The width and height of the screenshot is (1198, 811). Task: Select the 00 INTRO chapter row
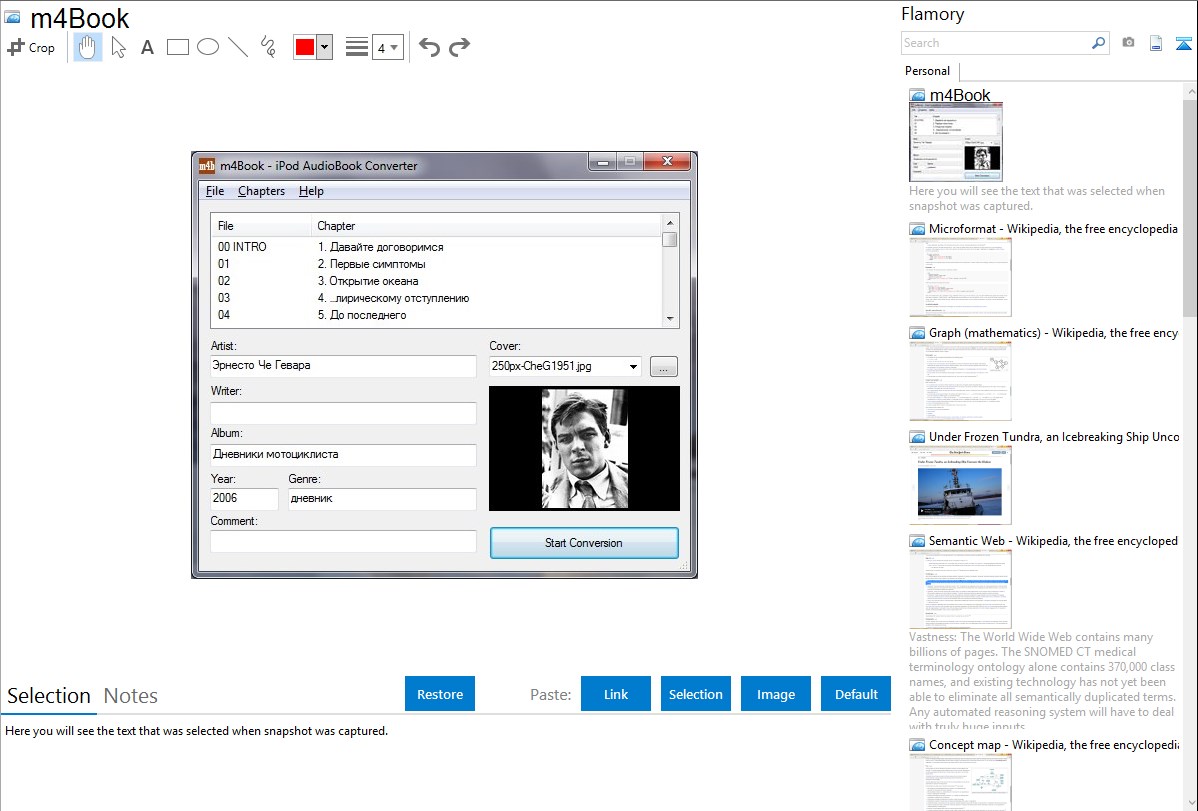pyautogui.click(x=436, y=247)
